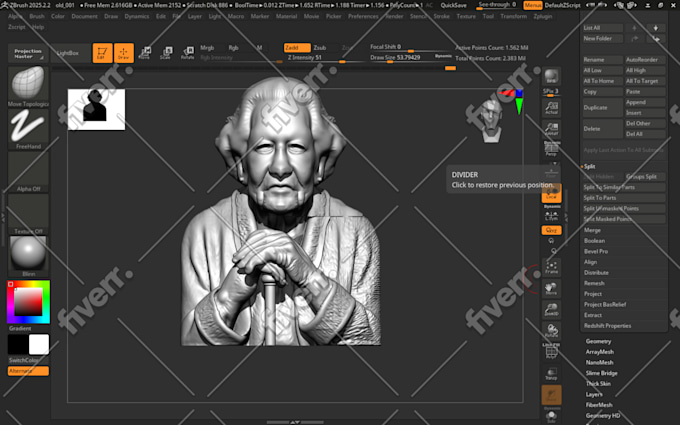This screenshot has height=425, width=680.
Task: Enable Zsub sculpt mode
Action: coord(320,48)
